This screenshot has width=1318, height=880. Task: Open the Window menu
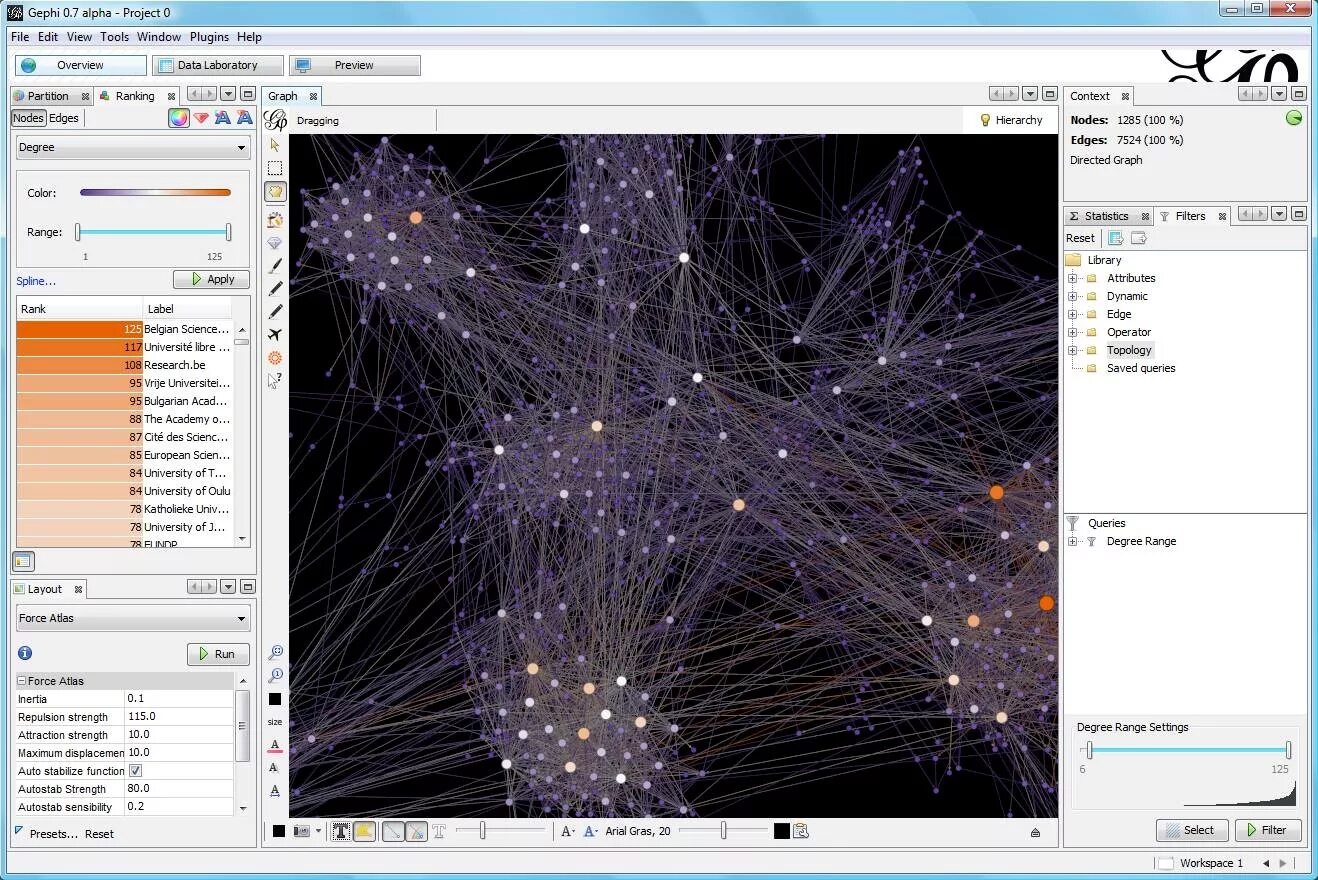pyautogui.click(x=159, y=37)
